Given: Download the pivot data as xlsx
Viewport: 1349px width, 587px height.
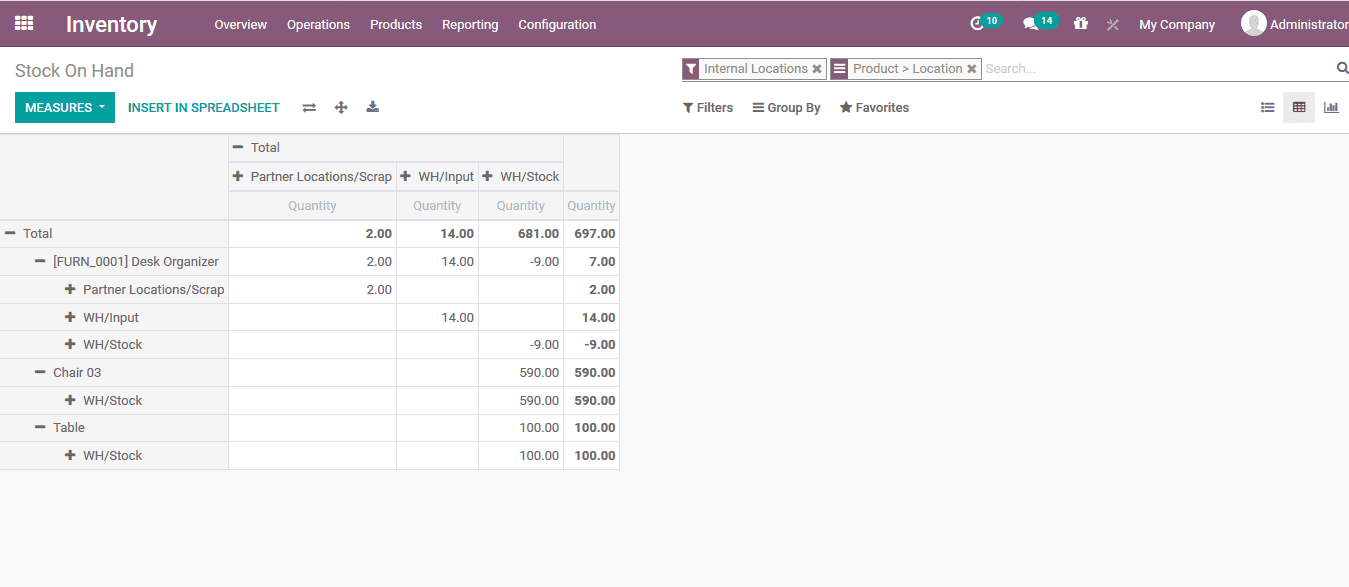Looking at the screenshot, I should tap(372, 107).
